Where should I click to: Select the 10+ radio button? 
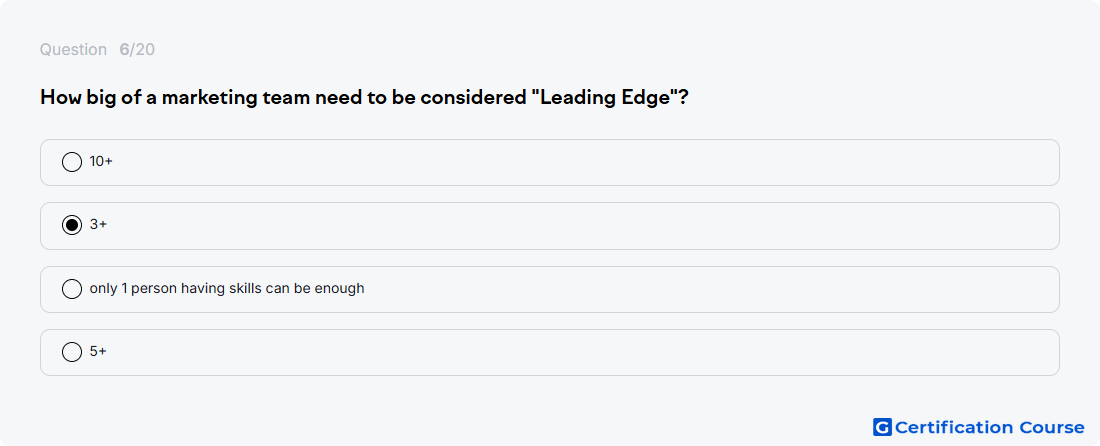pos(72,162)
